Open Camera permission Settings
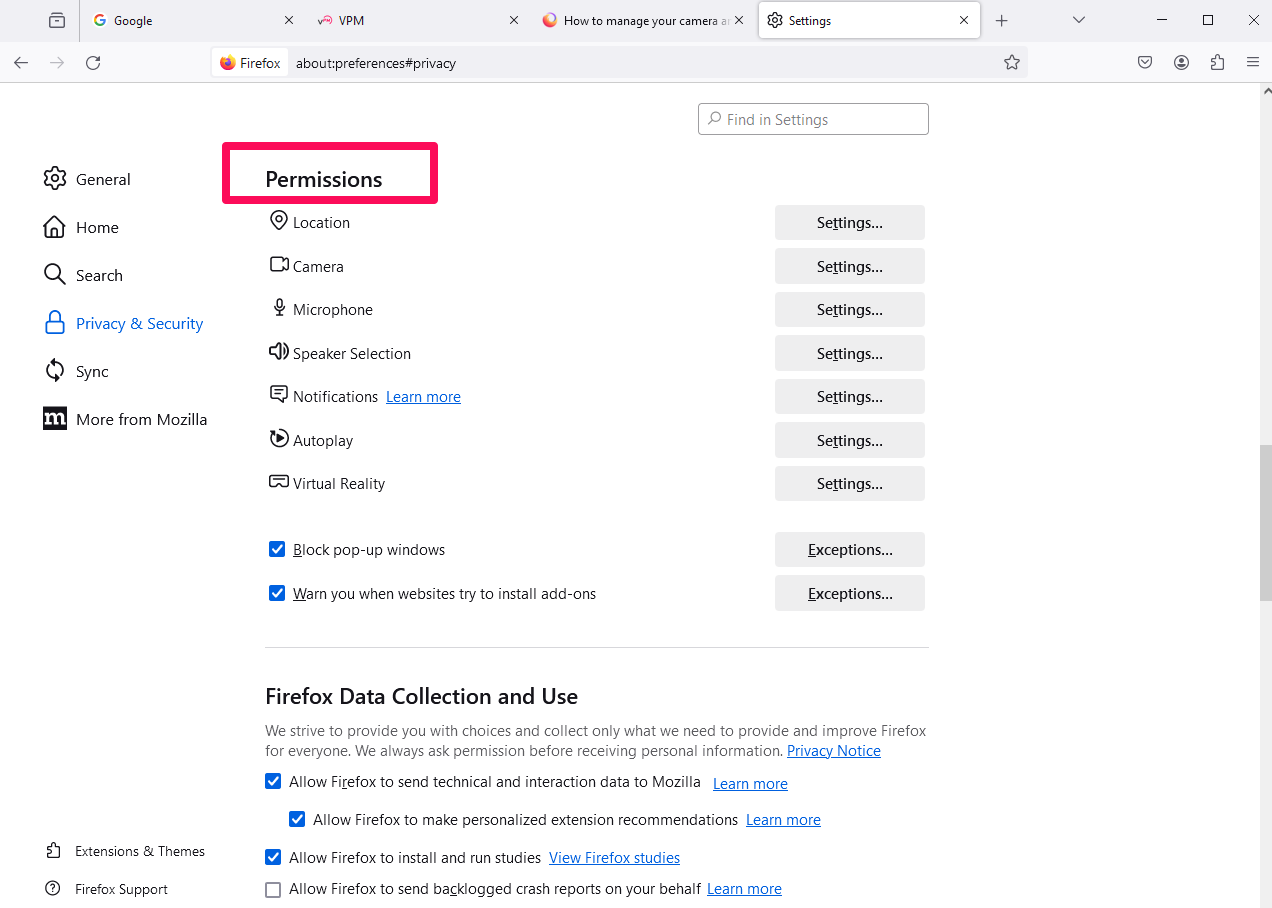The height and width of the screenshot is (908, 1272). click(x=849, y=266)
